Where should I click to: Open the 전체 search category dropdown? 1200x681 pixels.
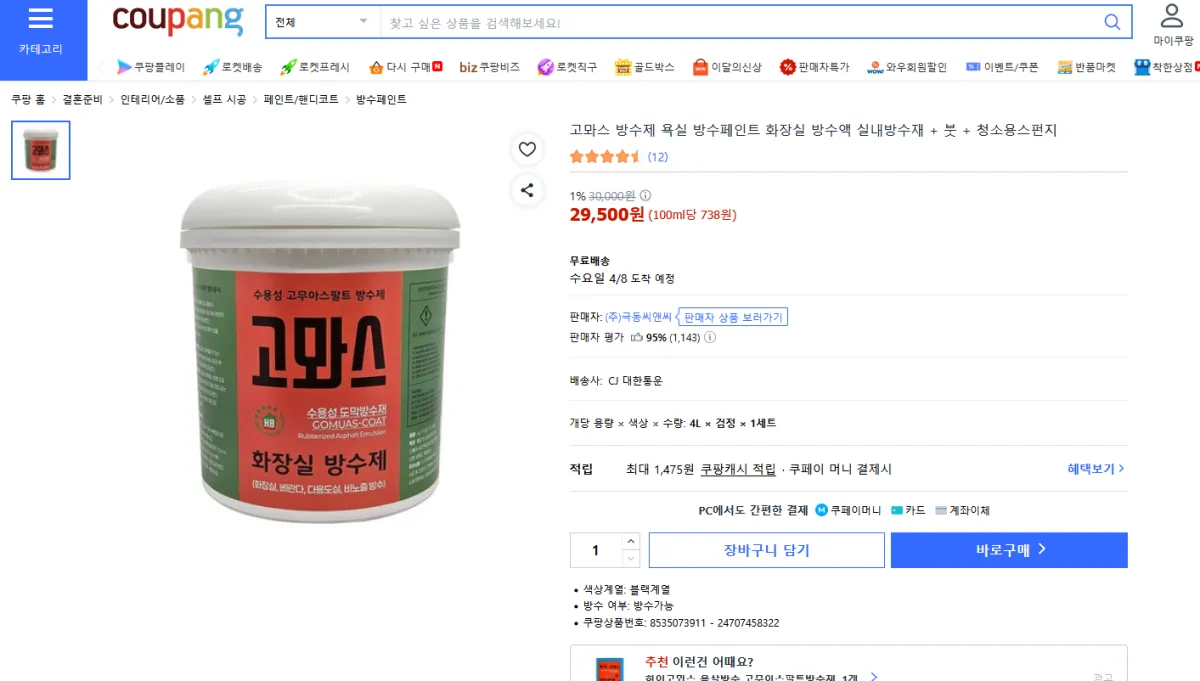point(322,22)
